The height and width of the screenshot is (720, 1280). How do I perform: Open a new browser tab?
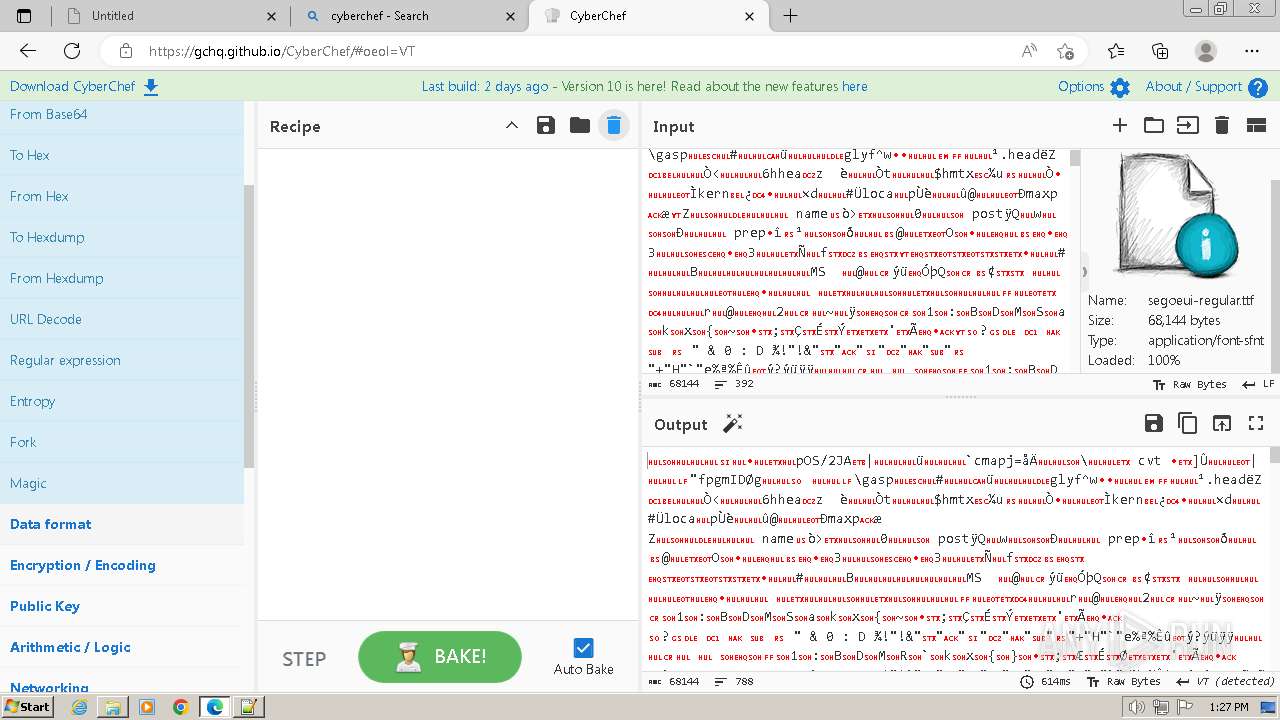[790, 16]
